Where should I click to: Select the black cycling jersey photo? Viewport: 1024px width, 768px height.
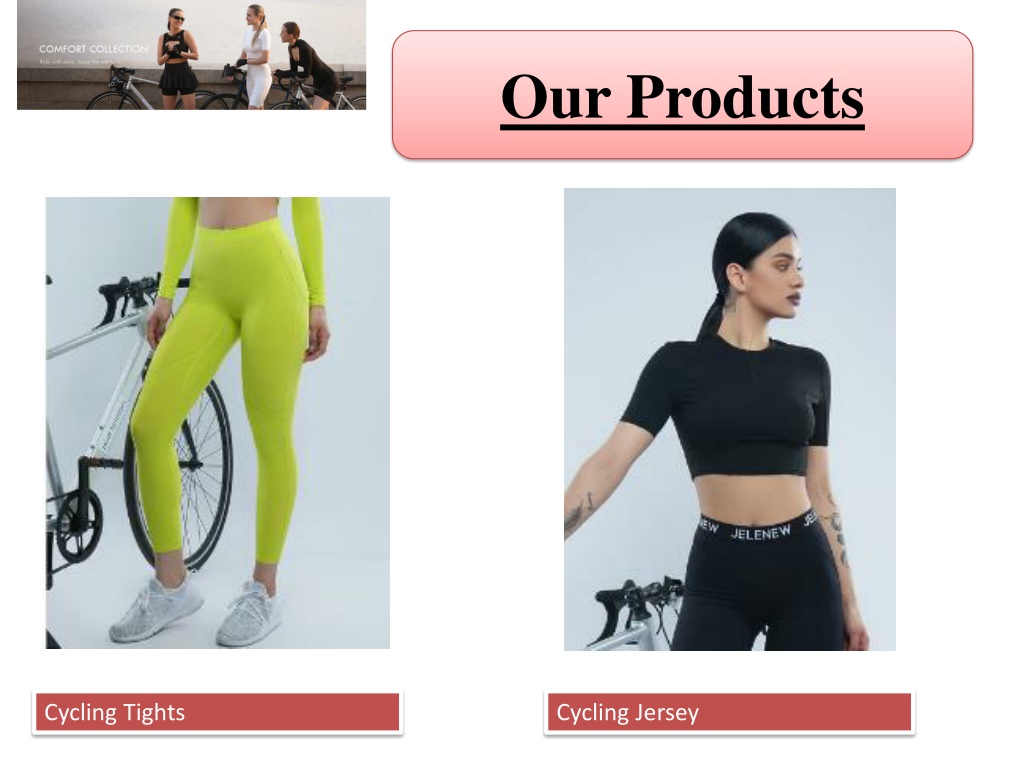(729, 419)
